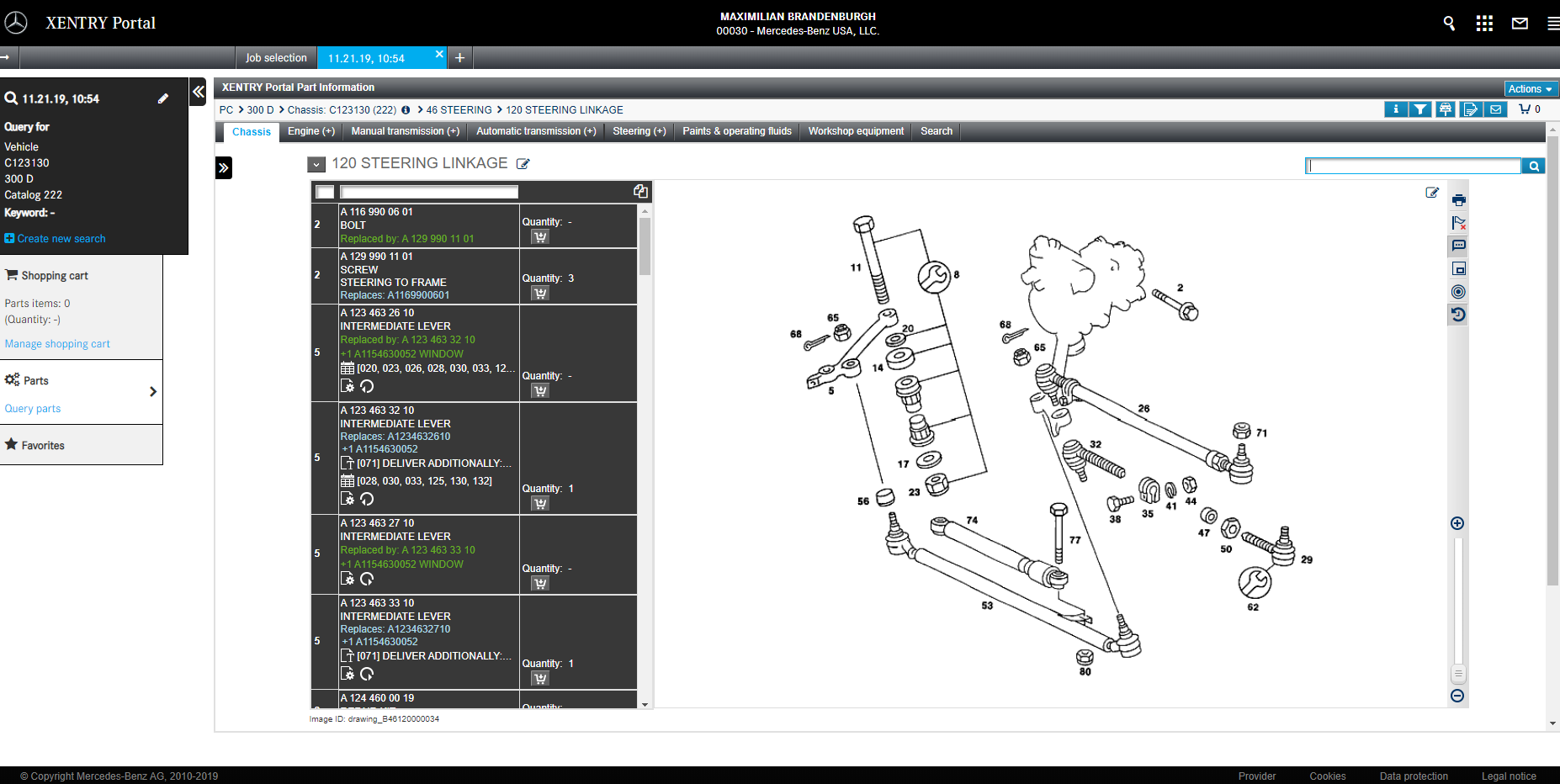Click zoom in plus on drawing
The image size is (1560, 784).
[x=1457, y=523]
